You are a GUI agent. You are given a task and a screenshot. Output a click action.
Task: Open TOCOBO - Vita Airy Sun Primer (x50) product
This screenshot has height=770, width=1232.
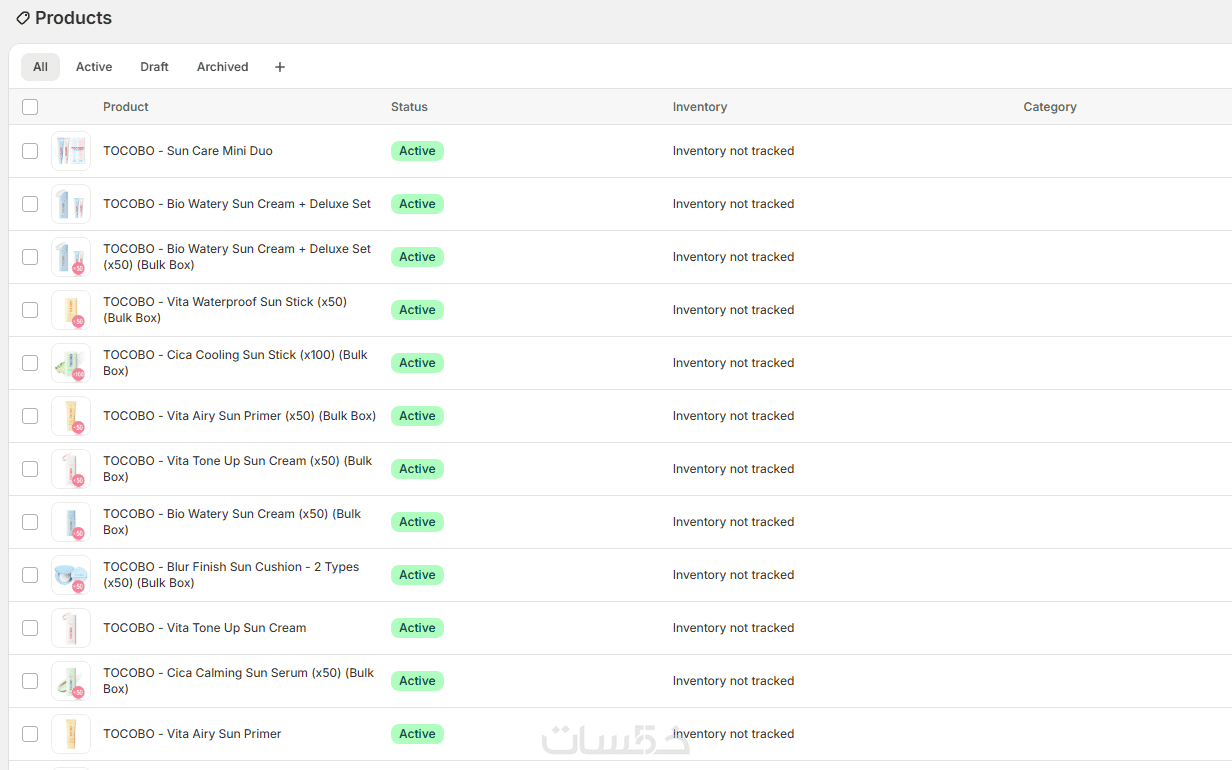239,416
